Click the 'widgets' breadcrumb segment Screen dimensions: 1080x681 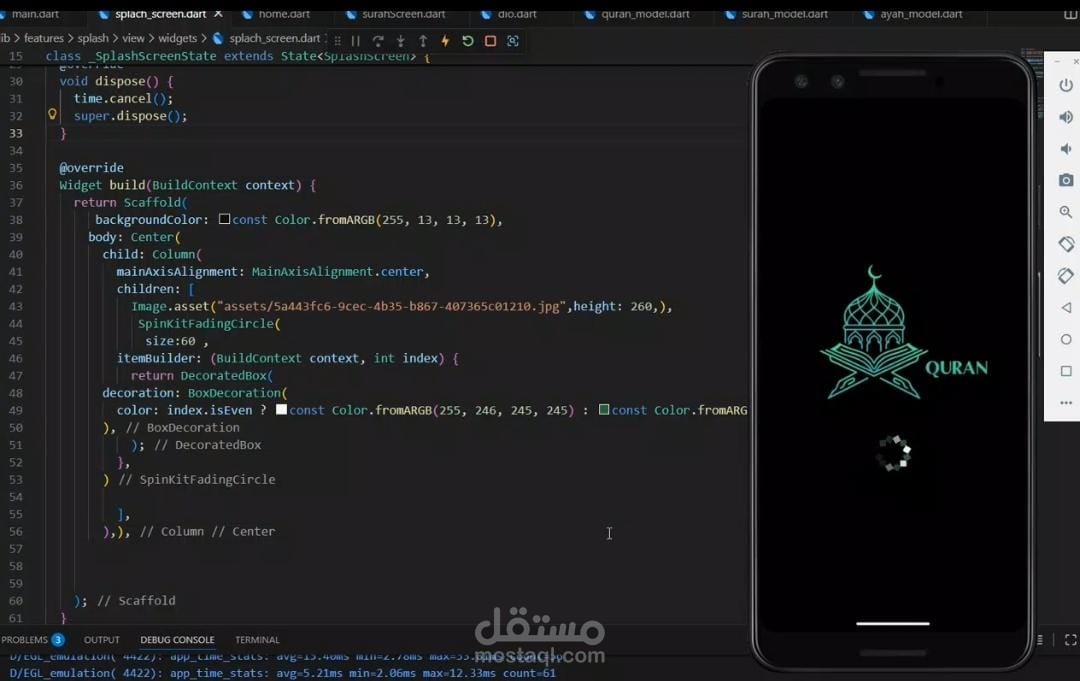[x=178, y=39]
